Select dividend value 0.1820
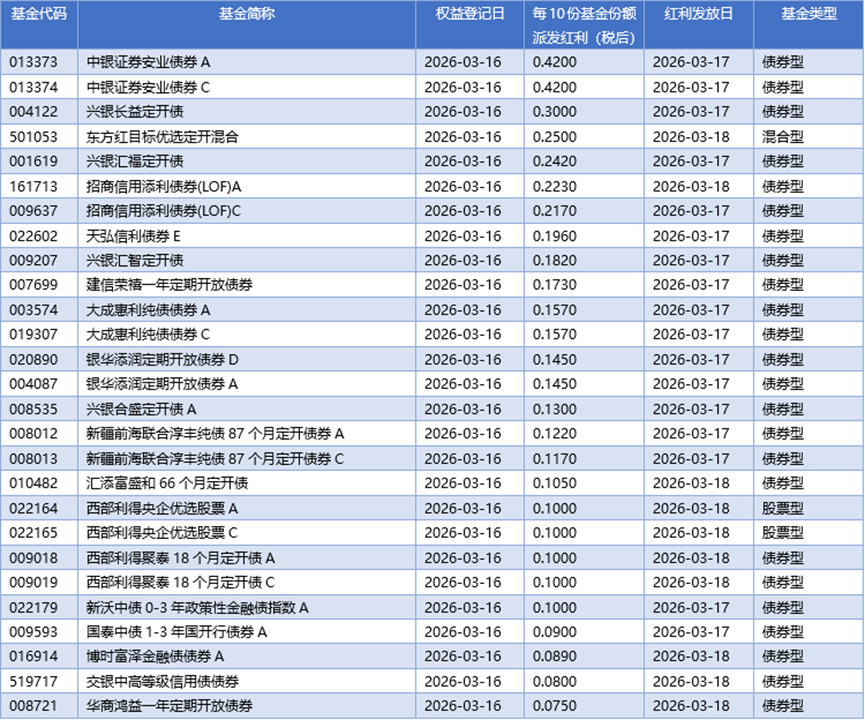This screenshot has width=865, height=720. pyautogui.click(x=554, y=260)
